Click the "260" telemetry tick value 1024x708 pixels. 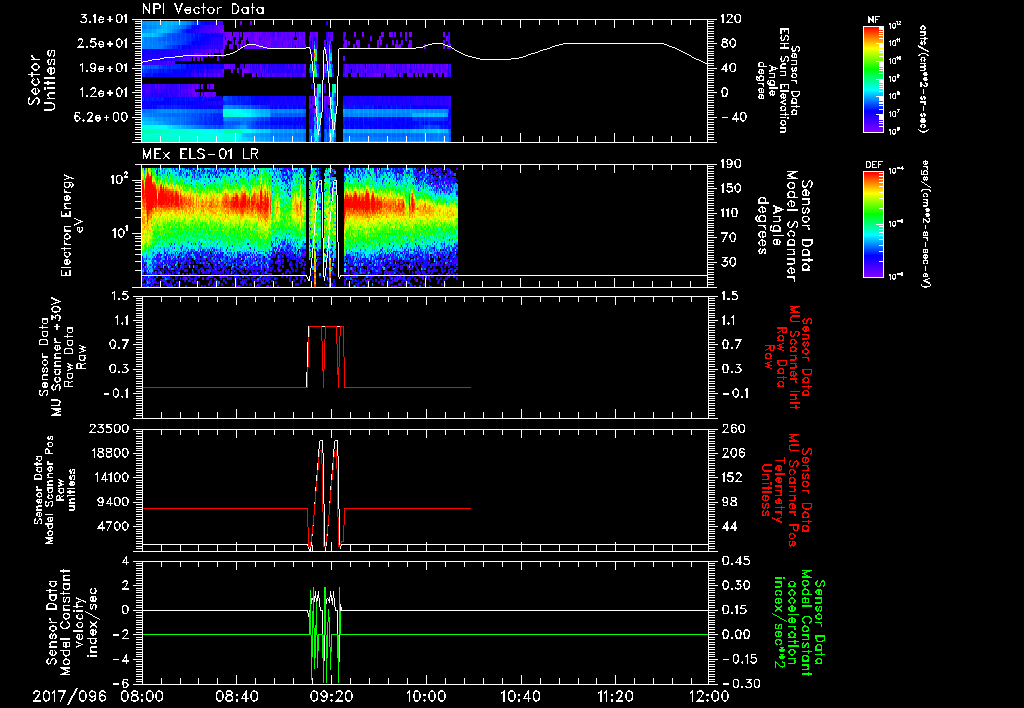(x=731, y=429)
